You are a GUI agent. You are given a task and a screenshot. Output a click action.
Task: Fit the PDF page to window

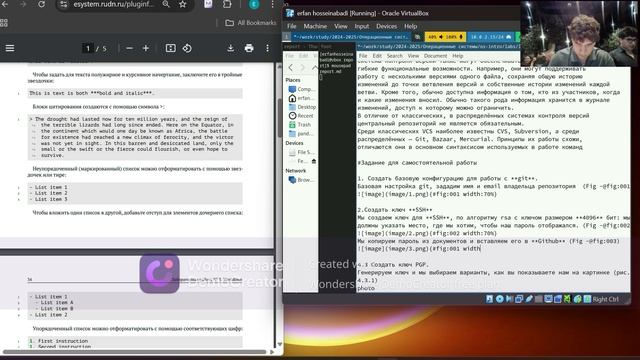[171, 48]
